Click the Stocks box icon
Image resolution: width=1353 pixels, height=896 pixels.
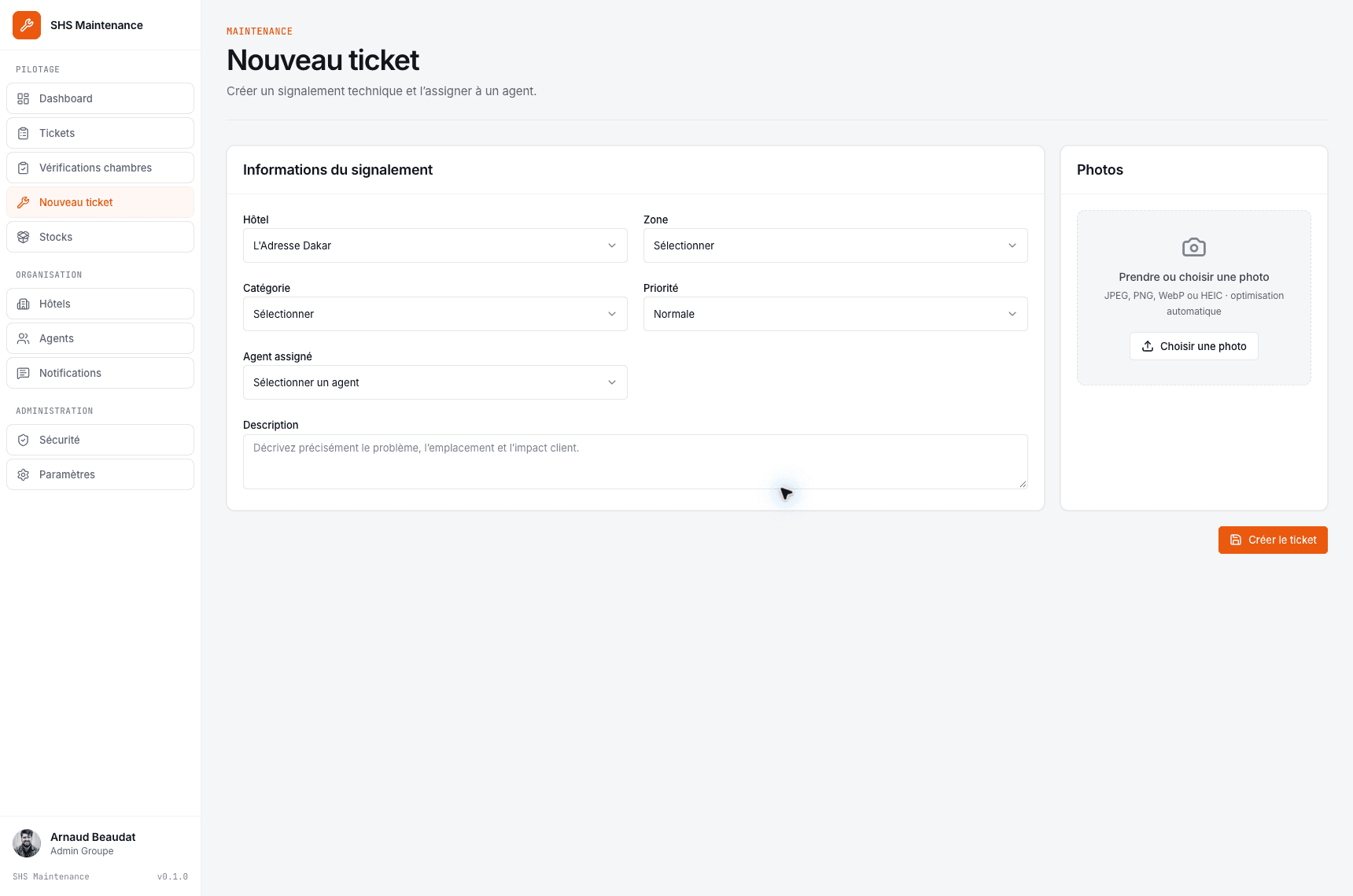point(24,237)
